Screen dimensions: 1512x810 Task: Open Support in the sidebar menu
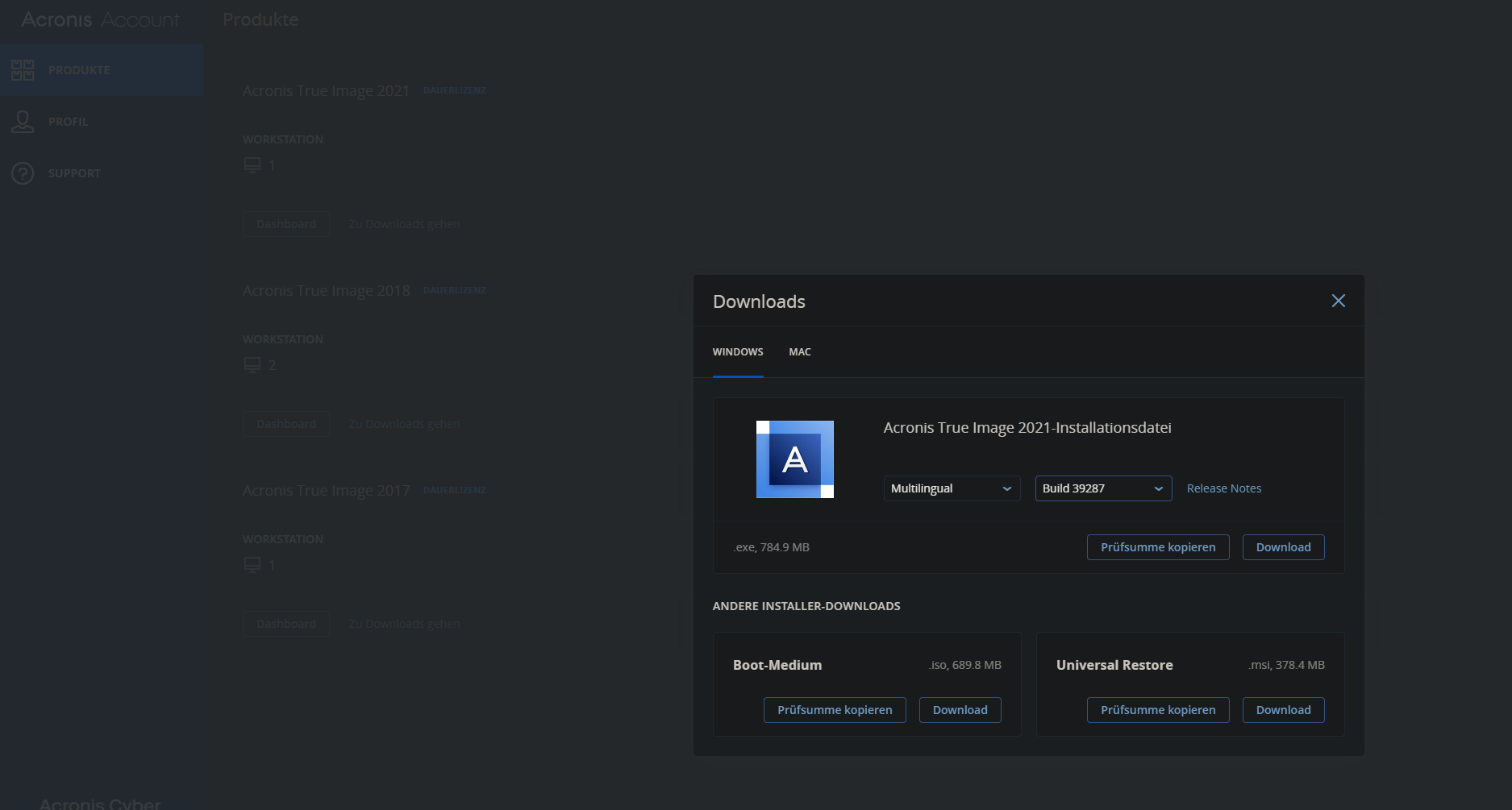(x=101, y=173)
